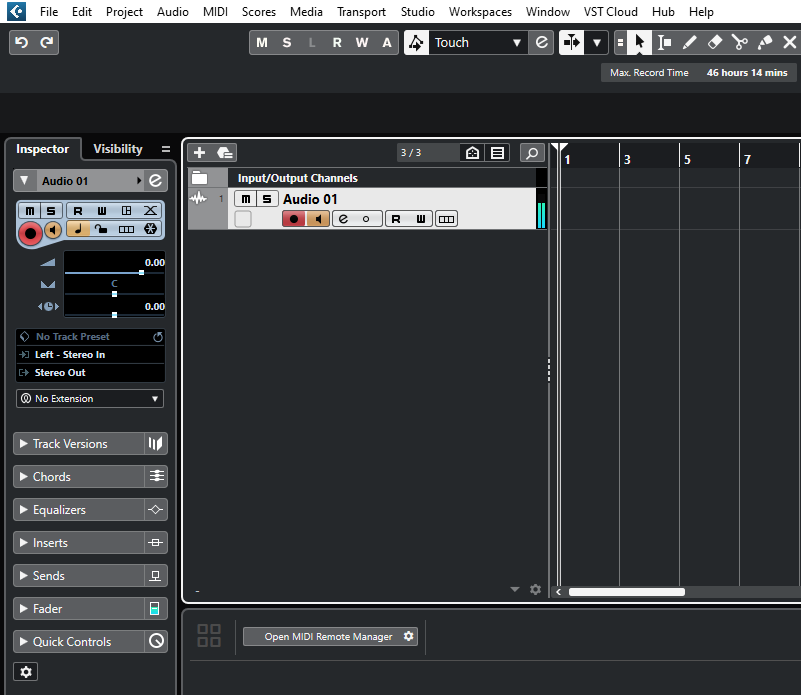The height and width of the screenshot is (695, 801).
Task: Click the Track Versions section icon
Action: click(x=155, y=444)
